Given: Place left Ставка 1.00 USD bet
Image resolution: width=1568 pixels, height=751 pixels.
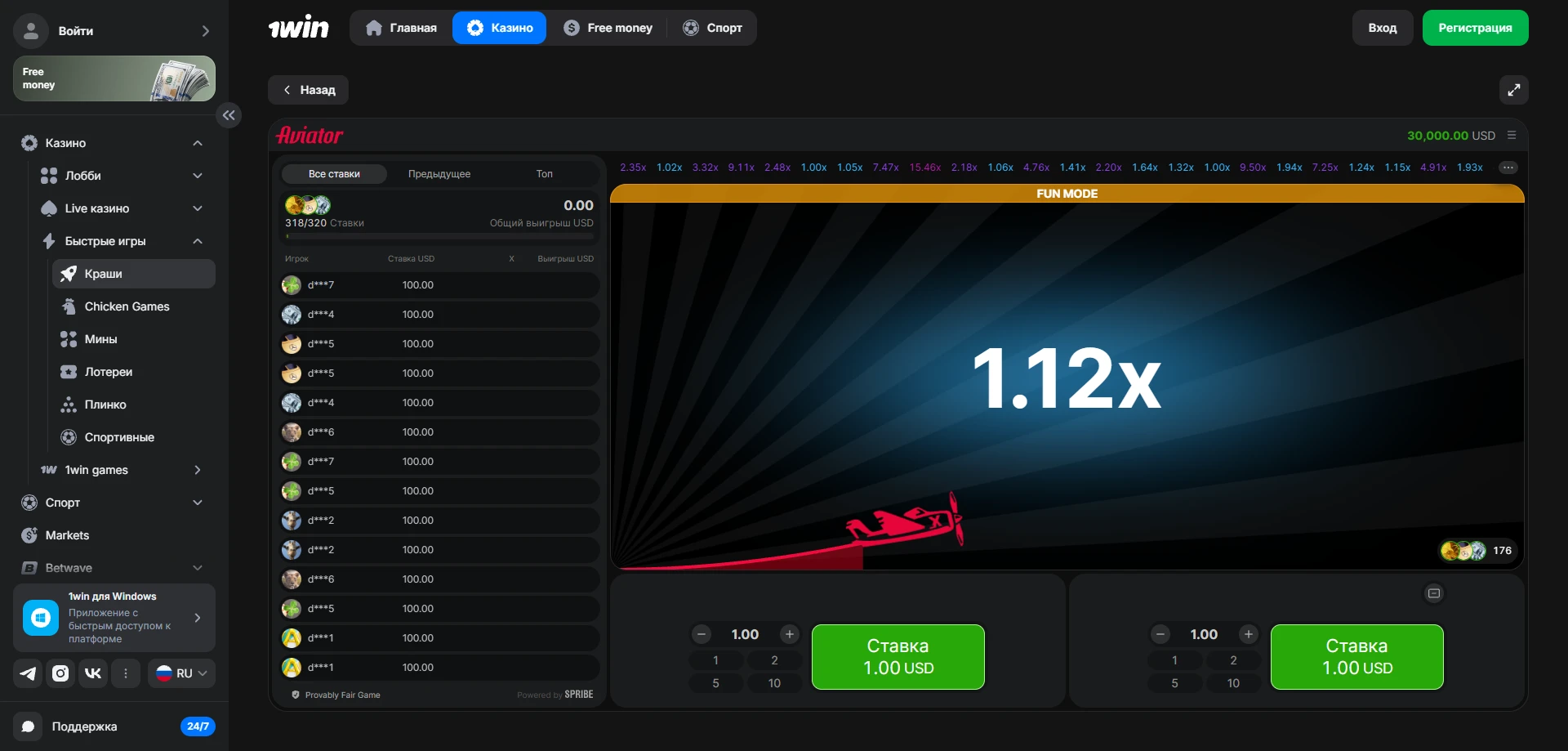Looking at the screenshot, I should click(898, 657).
